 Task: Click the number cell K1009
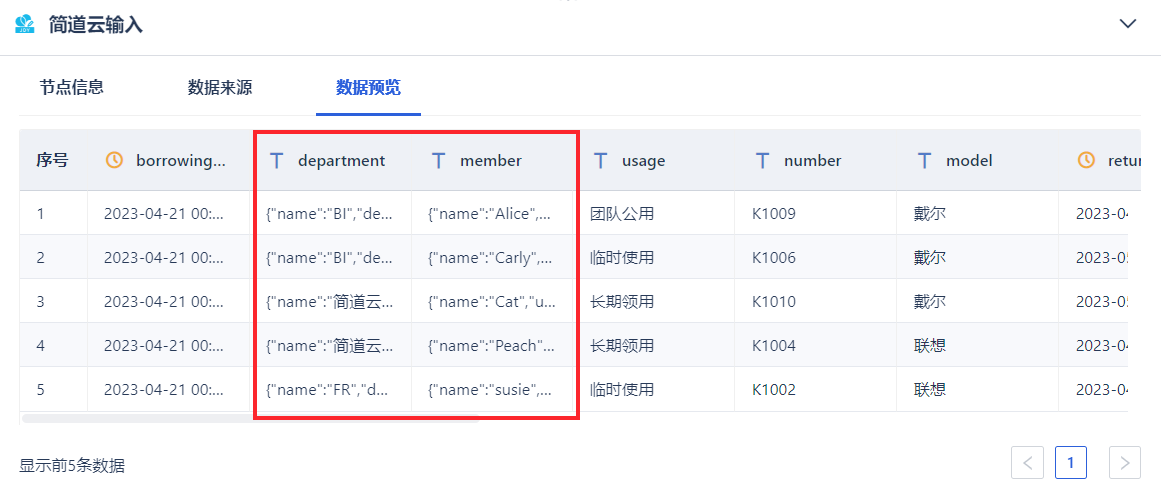point(774,213)
